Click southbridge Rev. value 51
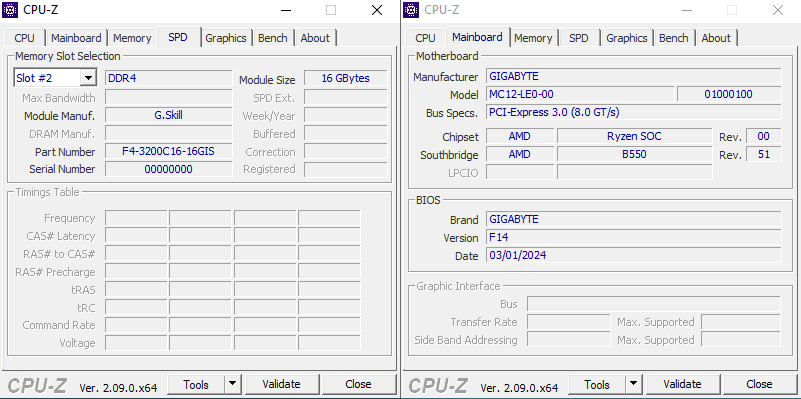The width and height of the screenshot is (801, 399). [x=763, y=154]
